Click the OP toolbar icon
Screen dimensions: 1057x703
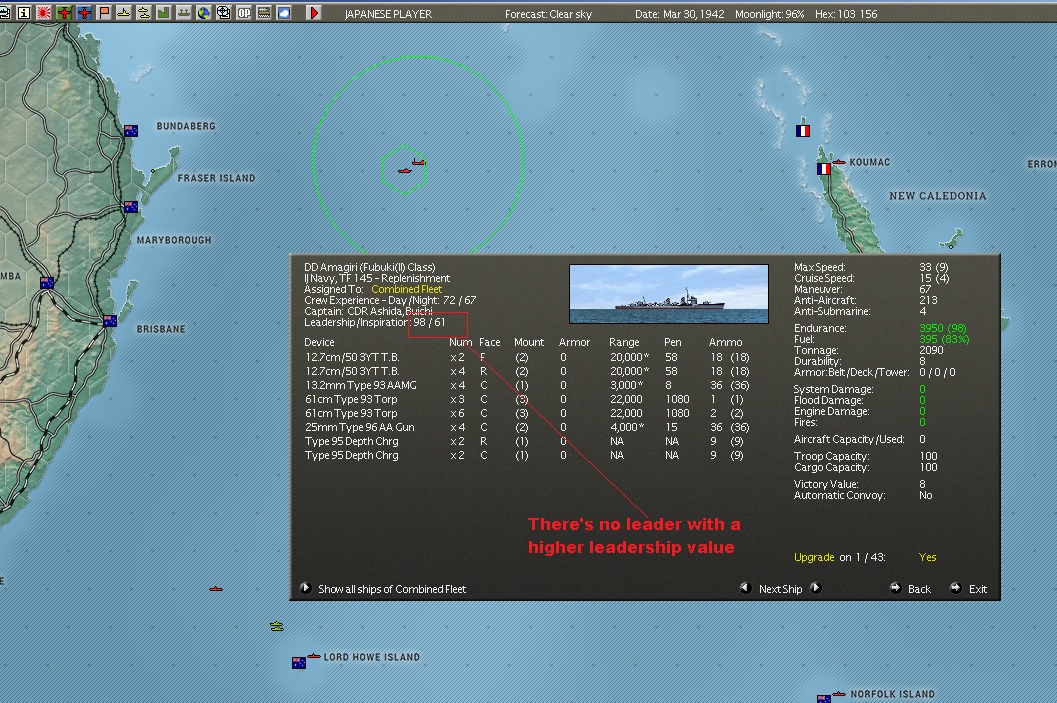[244, 12]
